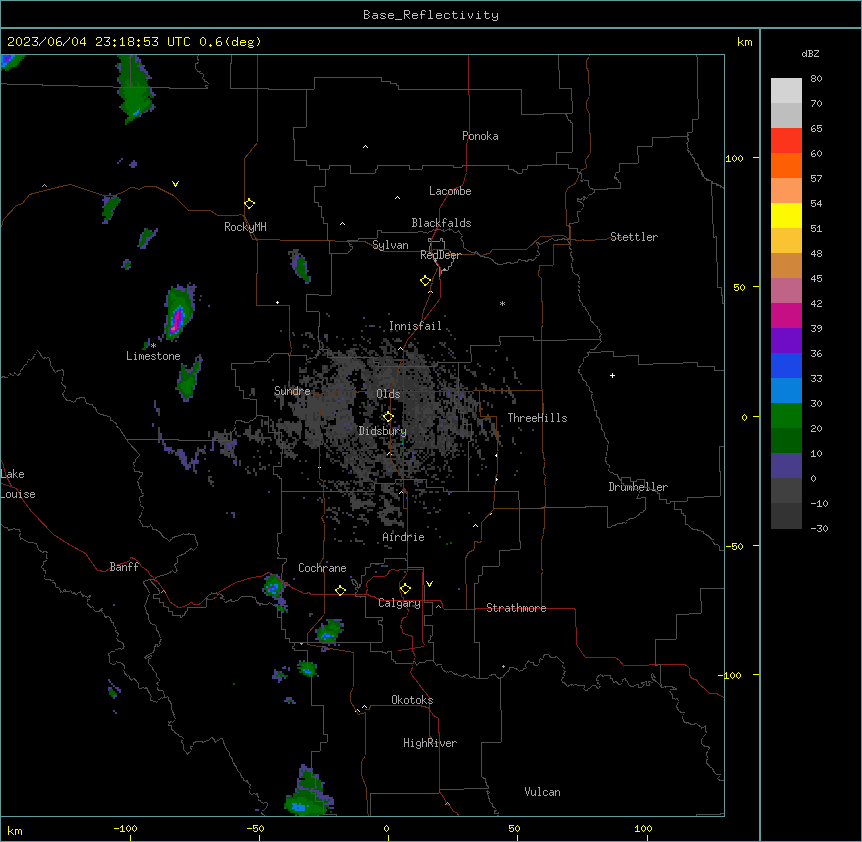The height and width of the screenshot is (842, 862).
Task: Click the 80 value on the legend
Action: (x=816, y=79)
